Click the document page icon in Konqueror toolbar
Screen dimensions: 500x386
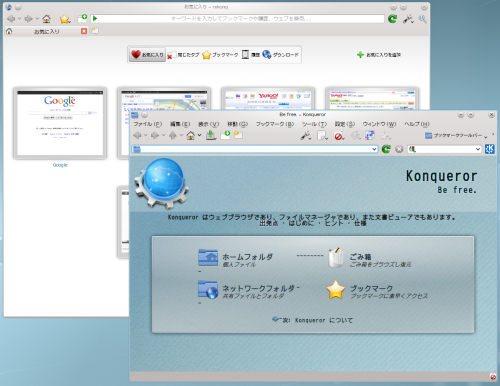322,135
